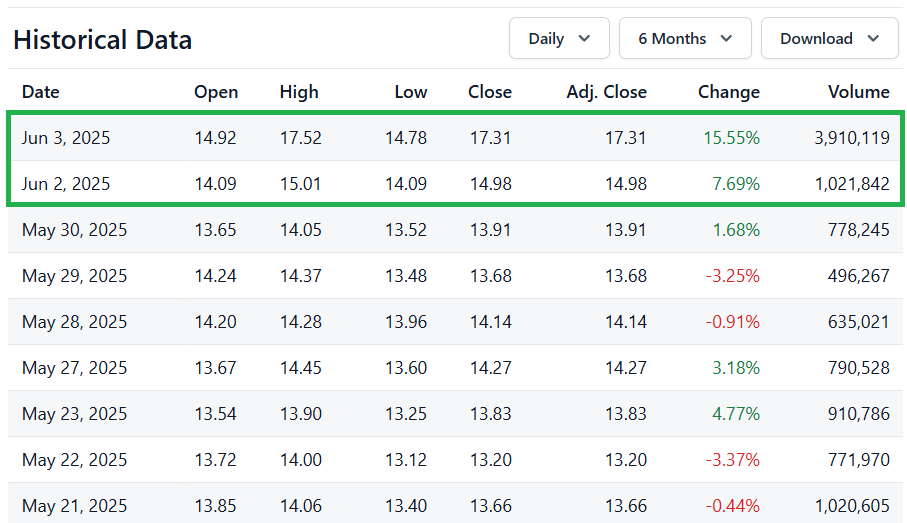Select volume 3,910,119 cell
The width and height of the screenshot is (907, 523).
pyautogui.click(x=851, y=138)
